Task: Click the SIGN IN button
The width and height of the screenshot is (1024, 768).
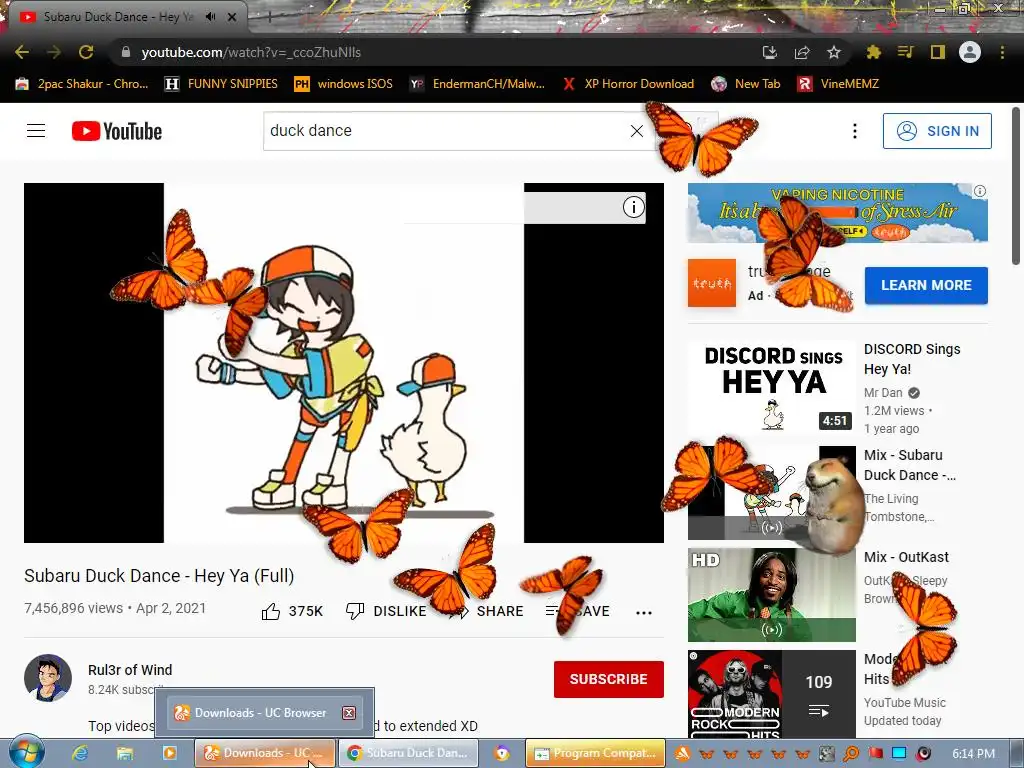Action: (x=937, y=131)
